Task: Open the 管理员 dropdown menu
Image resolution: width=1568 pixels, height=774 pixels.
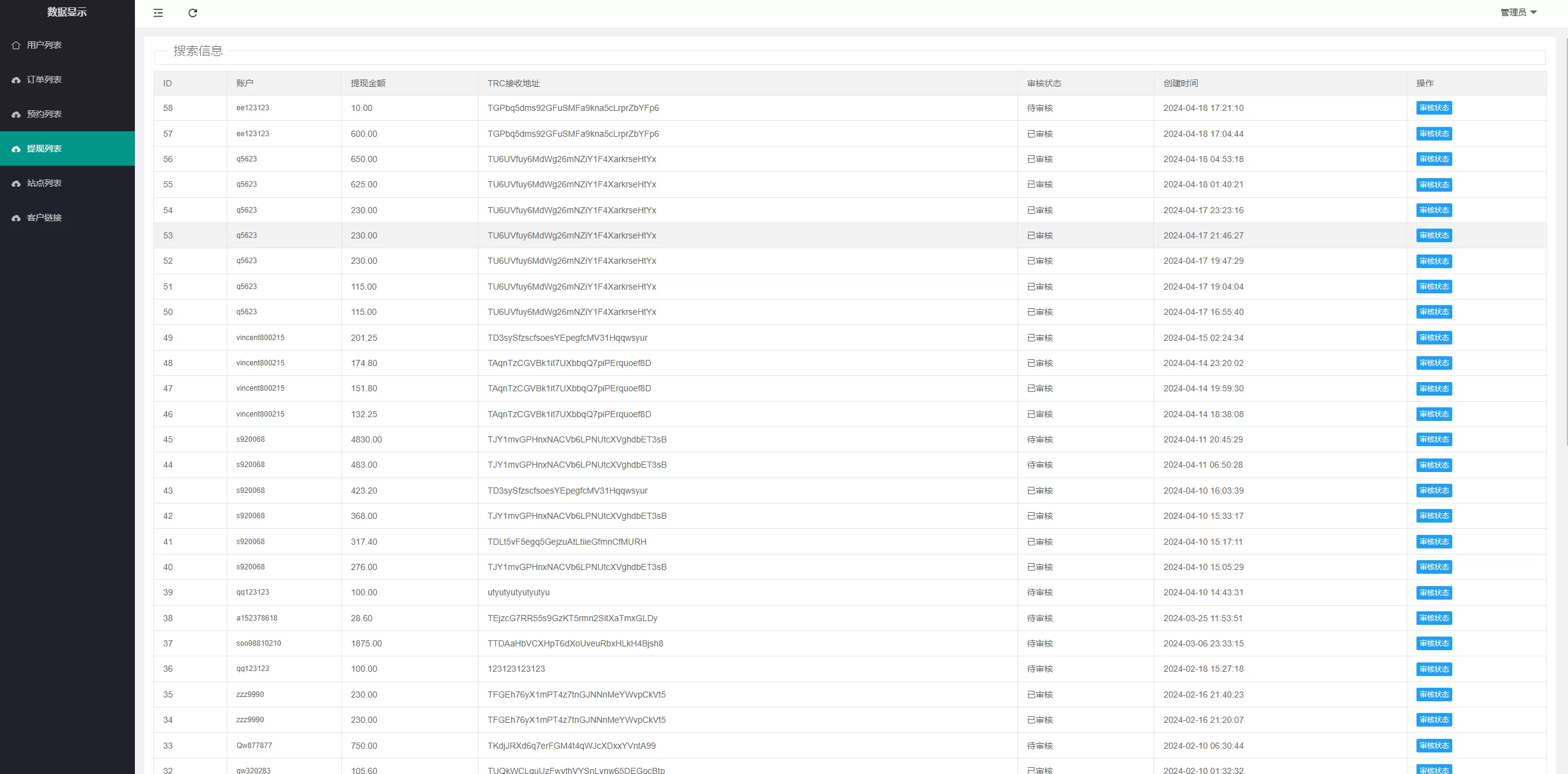Action: [1519, 12]
